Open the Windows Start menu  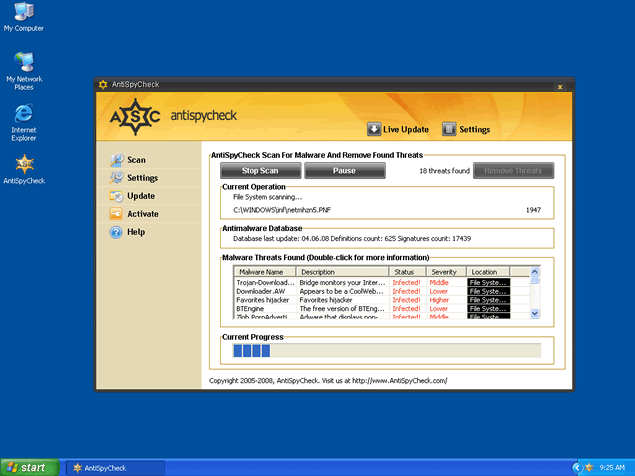click(27, 467)
